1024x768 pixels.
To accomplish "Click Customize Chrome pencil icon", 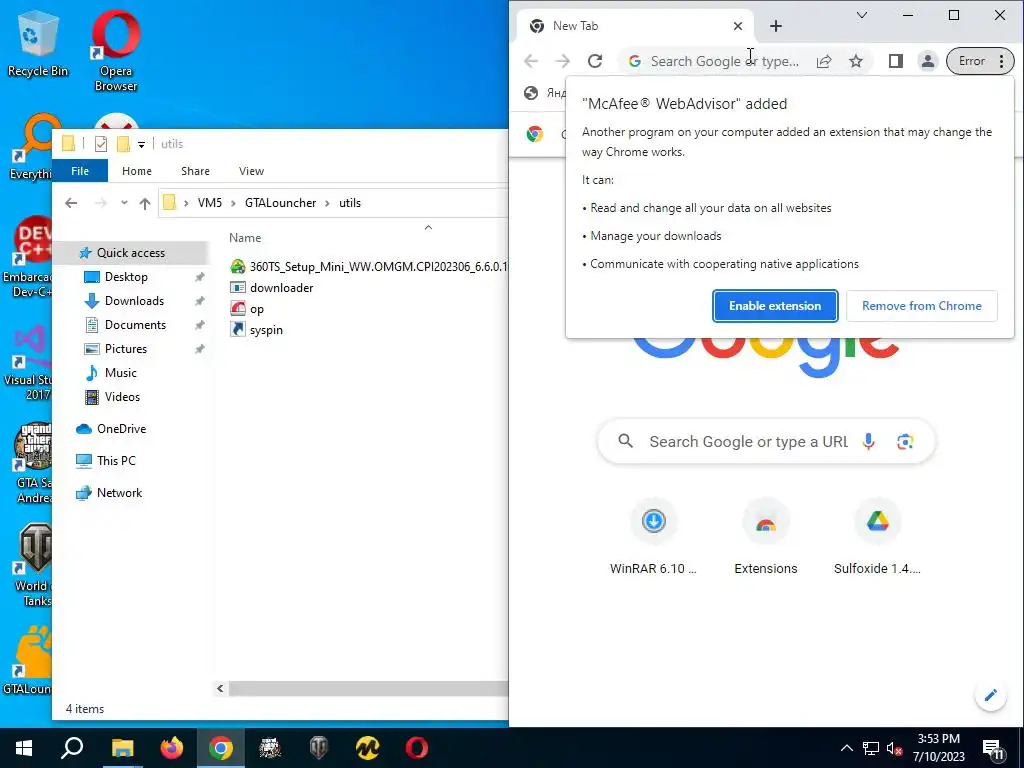I will pos(990,695).
